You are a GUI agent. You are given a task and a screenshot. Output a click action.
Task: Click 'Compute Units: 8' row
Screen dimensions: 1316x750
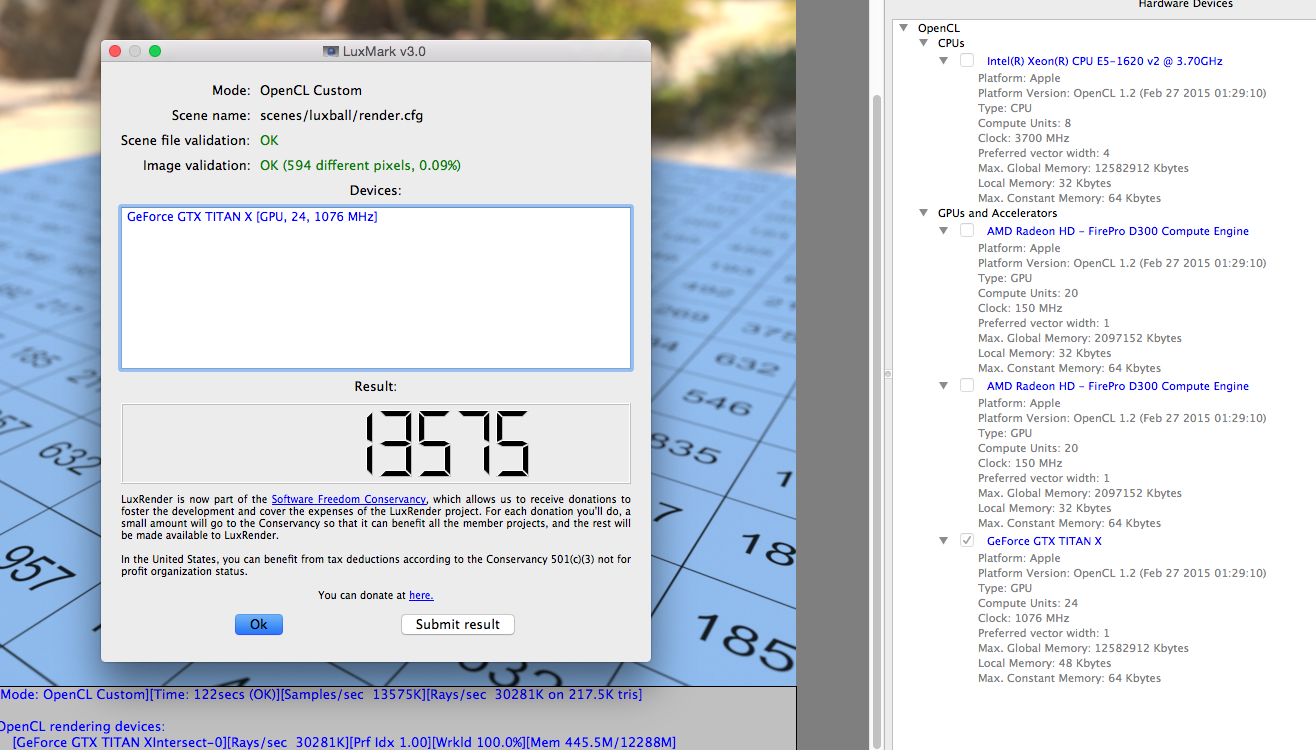1024,123
